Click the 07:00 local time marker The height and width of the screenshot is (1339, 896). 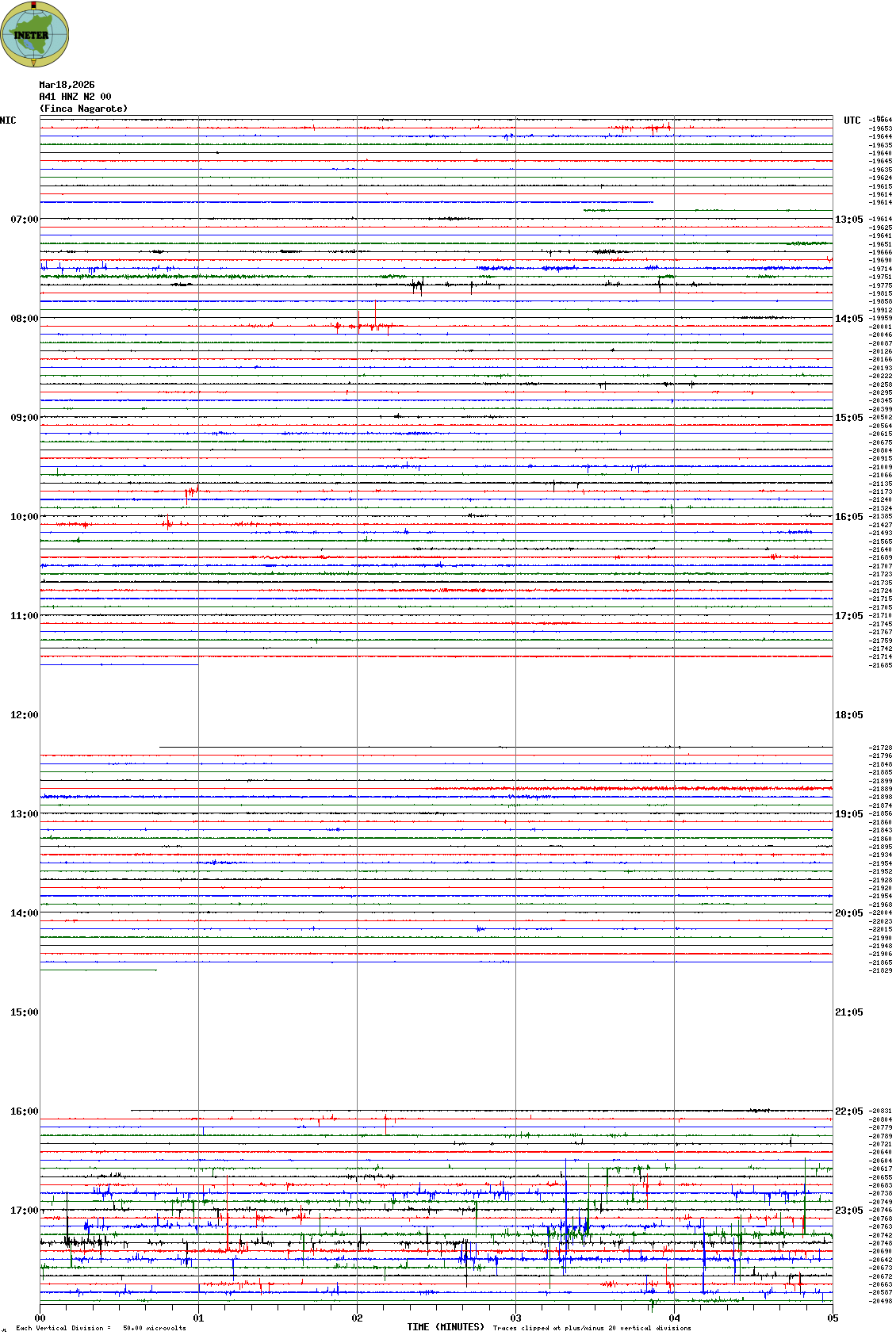click(24, 220)
